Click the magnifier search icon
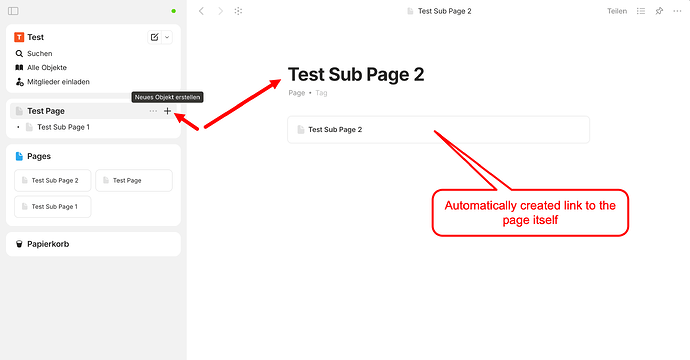The image size is (690, 360). point(19,53)
